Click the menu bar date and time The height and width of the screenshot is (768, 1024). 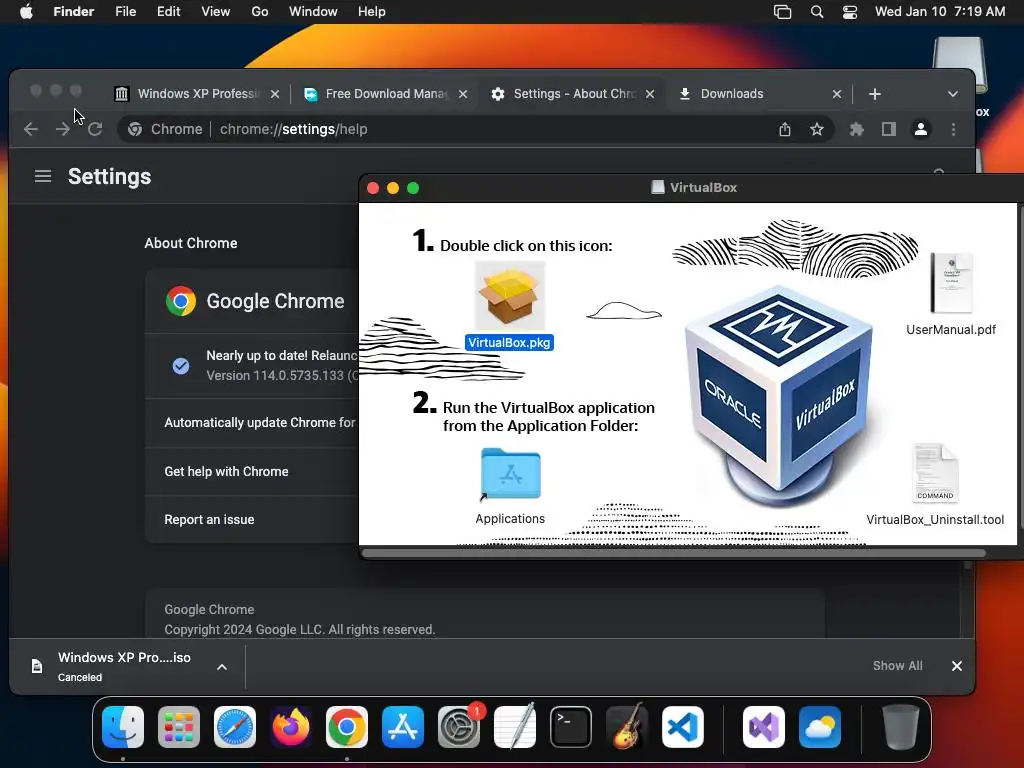pos(940,12)
